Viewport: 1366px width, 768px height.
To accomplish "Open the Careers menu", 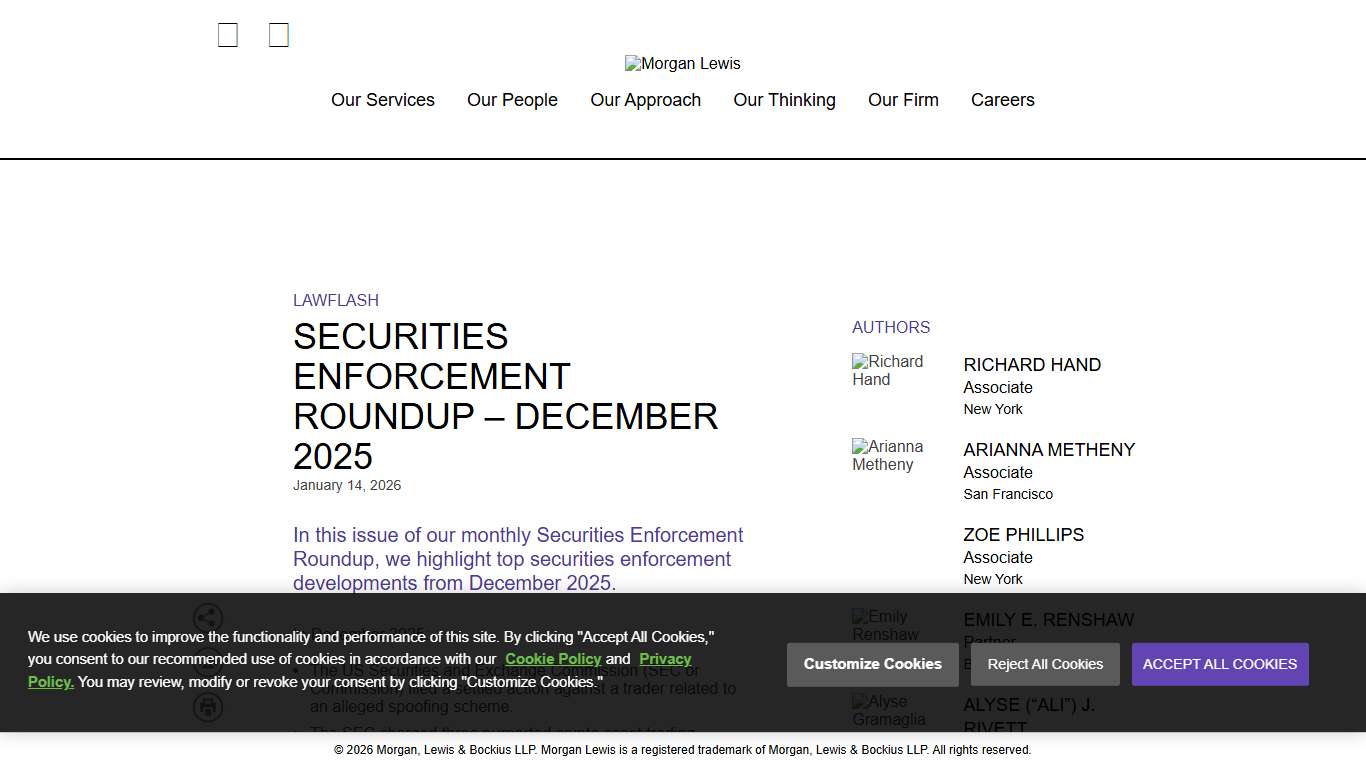I will pos(1002,100).
